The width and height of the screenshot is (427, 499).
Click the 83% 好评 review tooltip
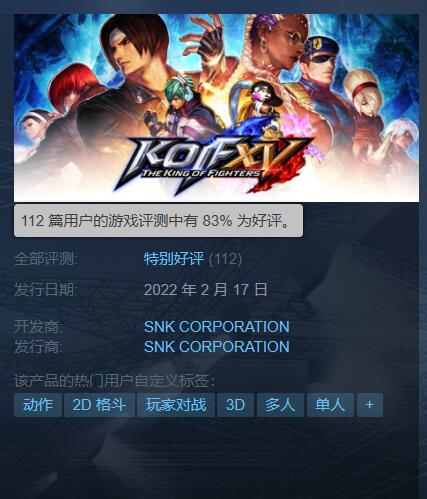click(x=158, y=221)
